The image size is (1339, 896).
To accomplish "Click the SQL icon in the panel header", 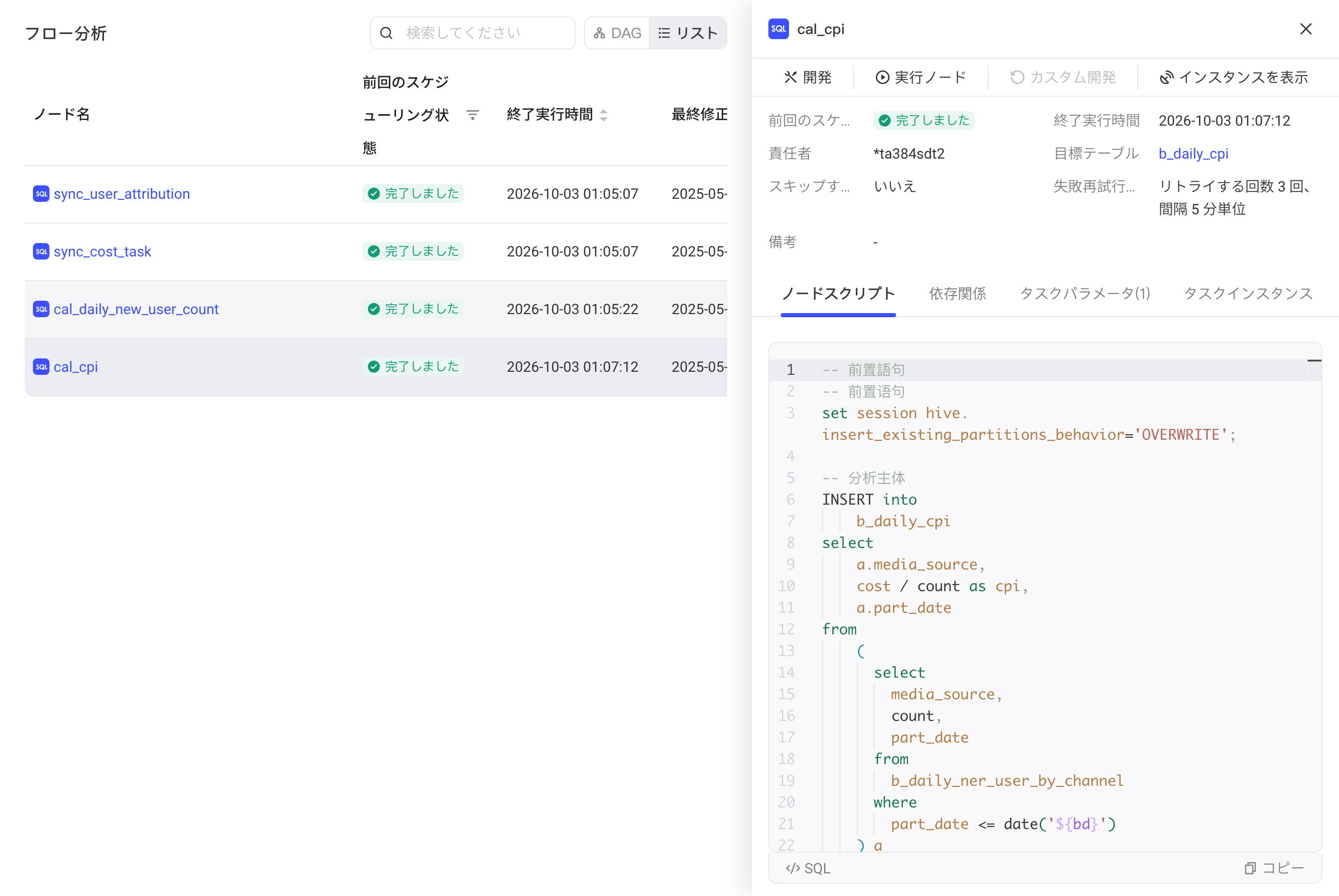I will pos(778,29).
